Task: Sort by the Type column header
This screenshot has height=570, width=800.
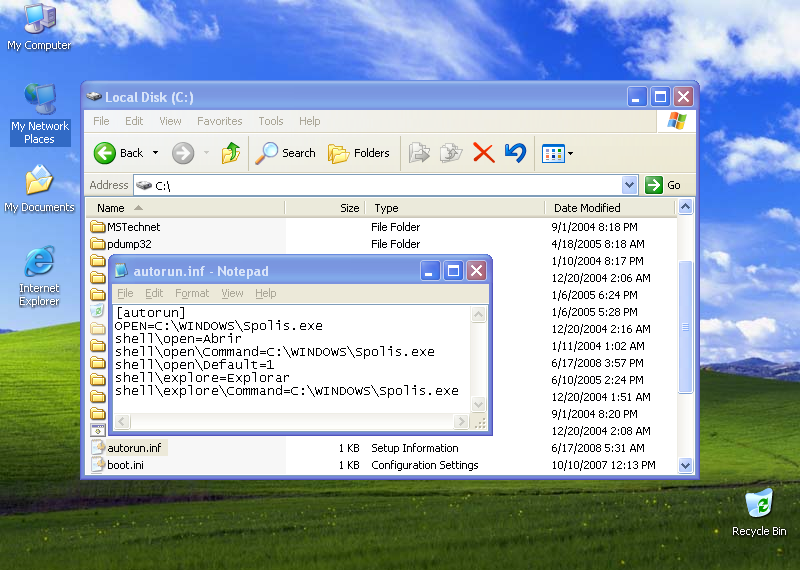Action: click(455, 208)
